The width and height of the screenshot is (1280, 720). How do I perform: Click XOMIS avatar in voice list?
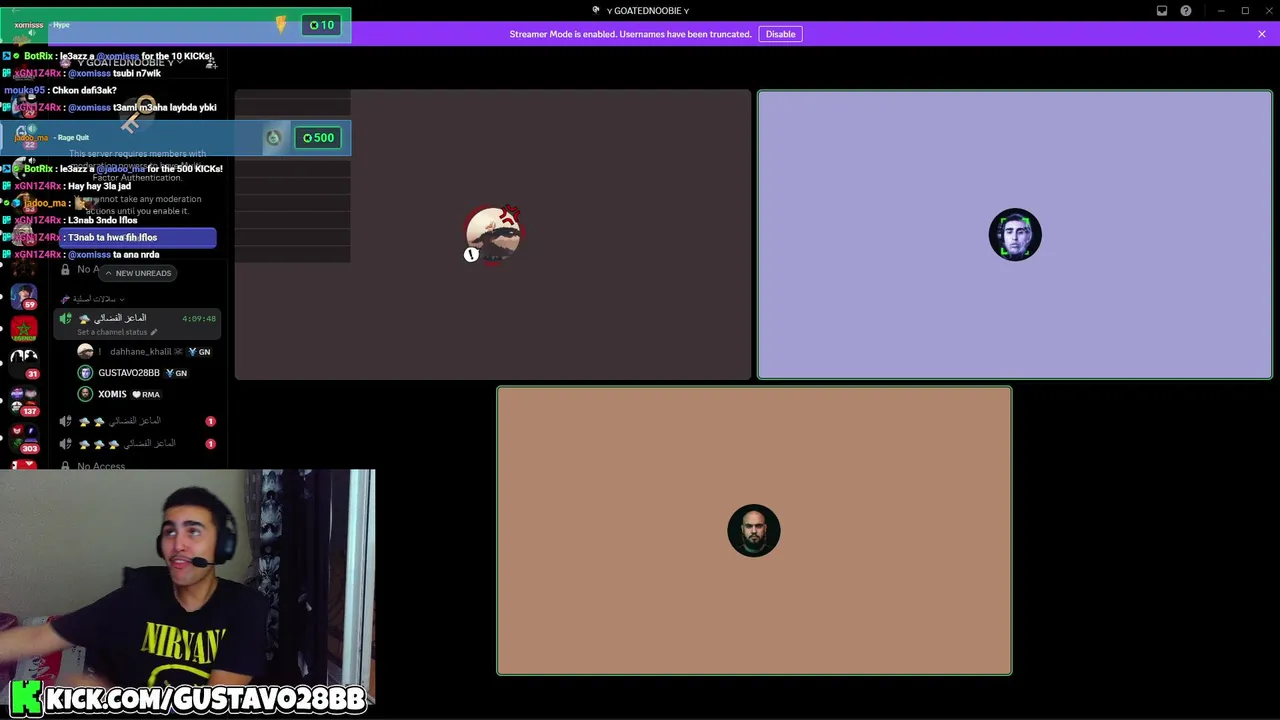(x=85, y=394)
